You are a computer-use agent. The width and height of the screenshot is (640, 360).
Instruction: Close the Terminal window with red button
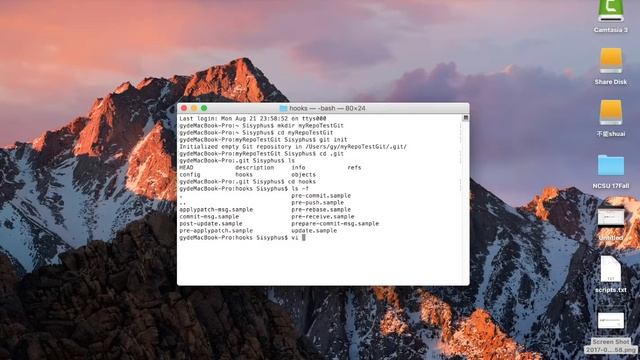click(184, 108)
